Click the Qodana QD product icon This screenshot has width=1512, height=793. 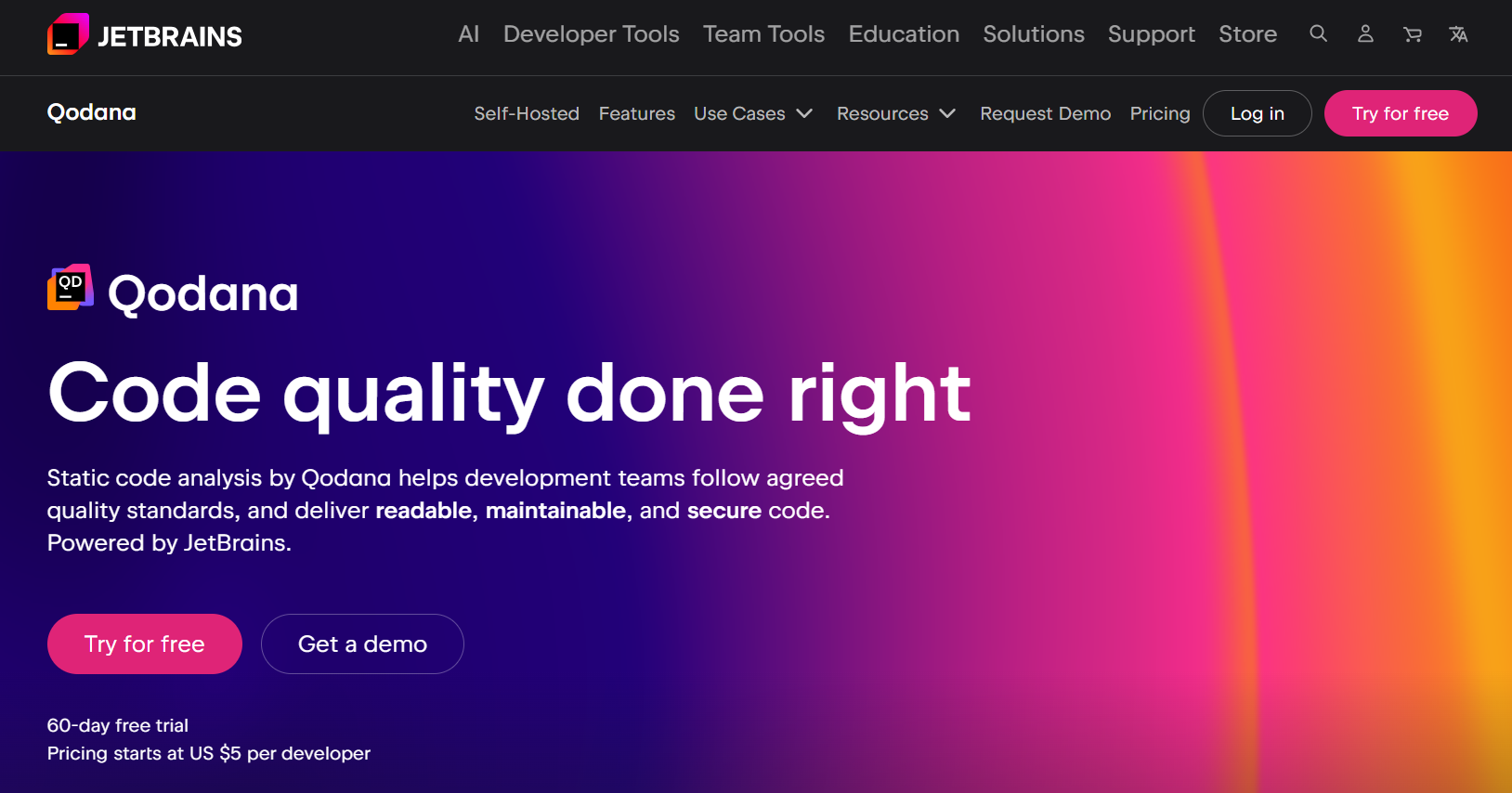[x=71, y=288]
